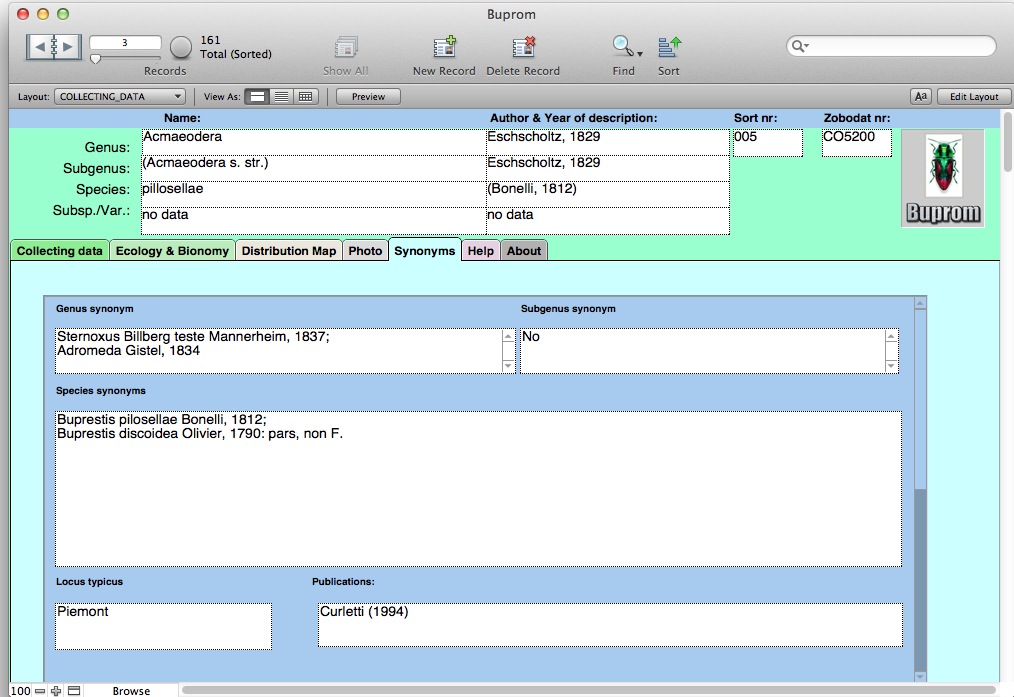1014x697 pixels.
Task: Switch to List view
Action: [x=282, y=97]
